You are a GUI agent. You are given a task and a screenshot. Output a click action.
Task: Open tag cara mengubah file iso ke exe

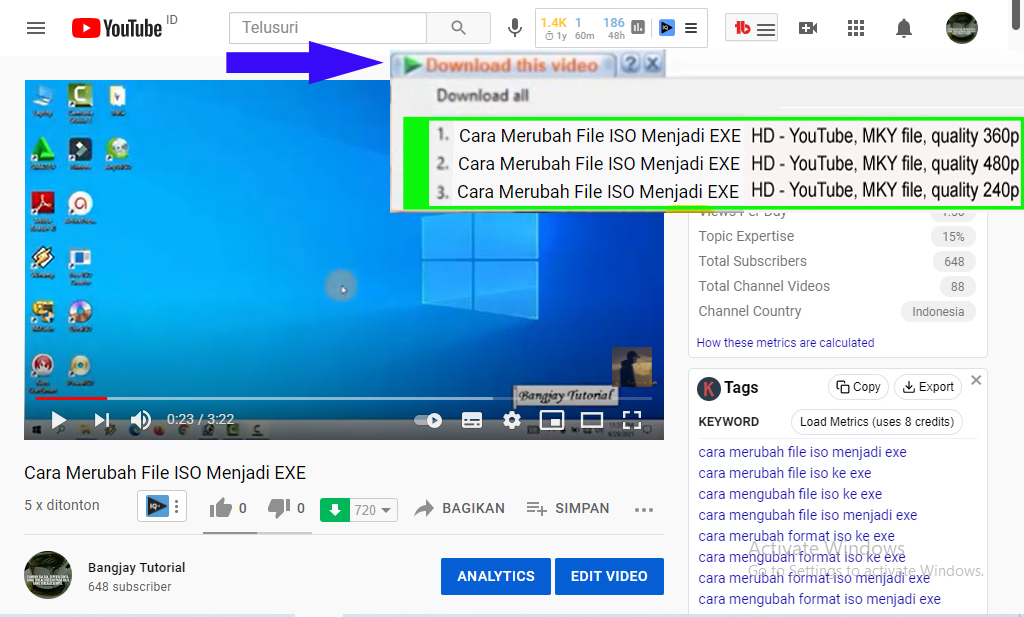790,494
